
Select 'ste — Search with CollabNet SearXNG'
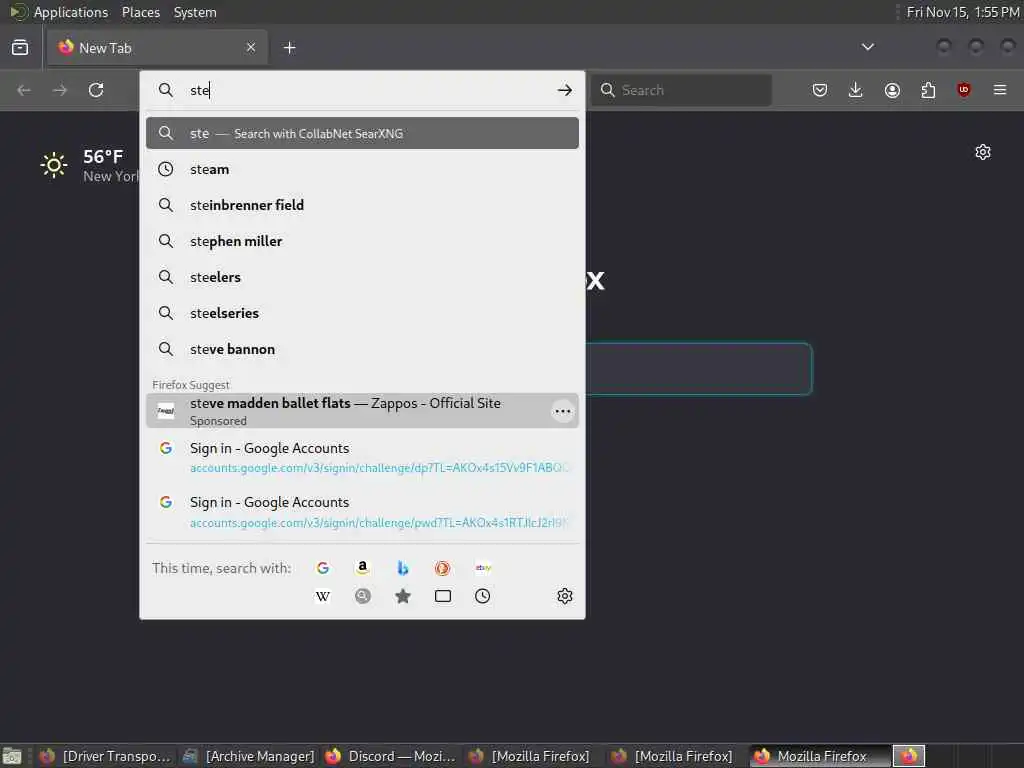[x=362, y=133]
